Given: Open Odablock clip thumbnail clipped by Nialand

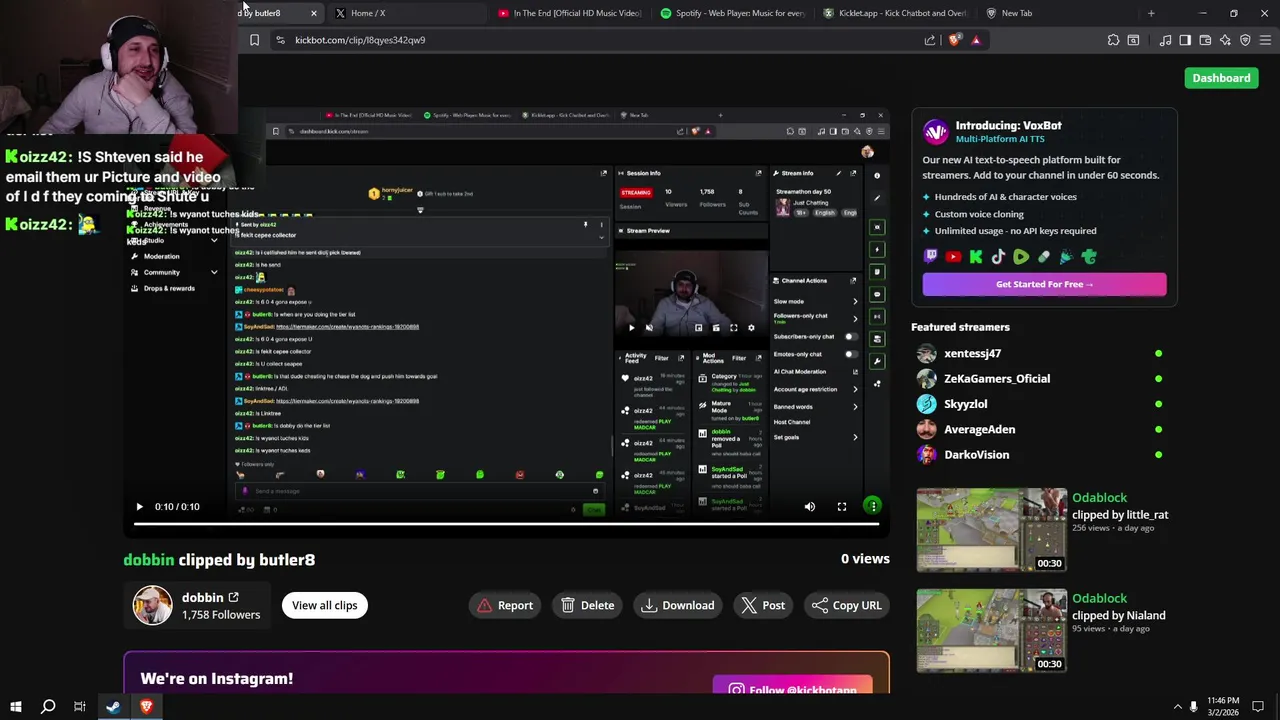Looking at the screenshot, I should click(992, 630).
